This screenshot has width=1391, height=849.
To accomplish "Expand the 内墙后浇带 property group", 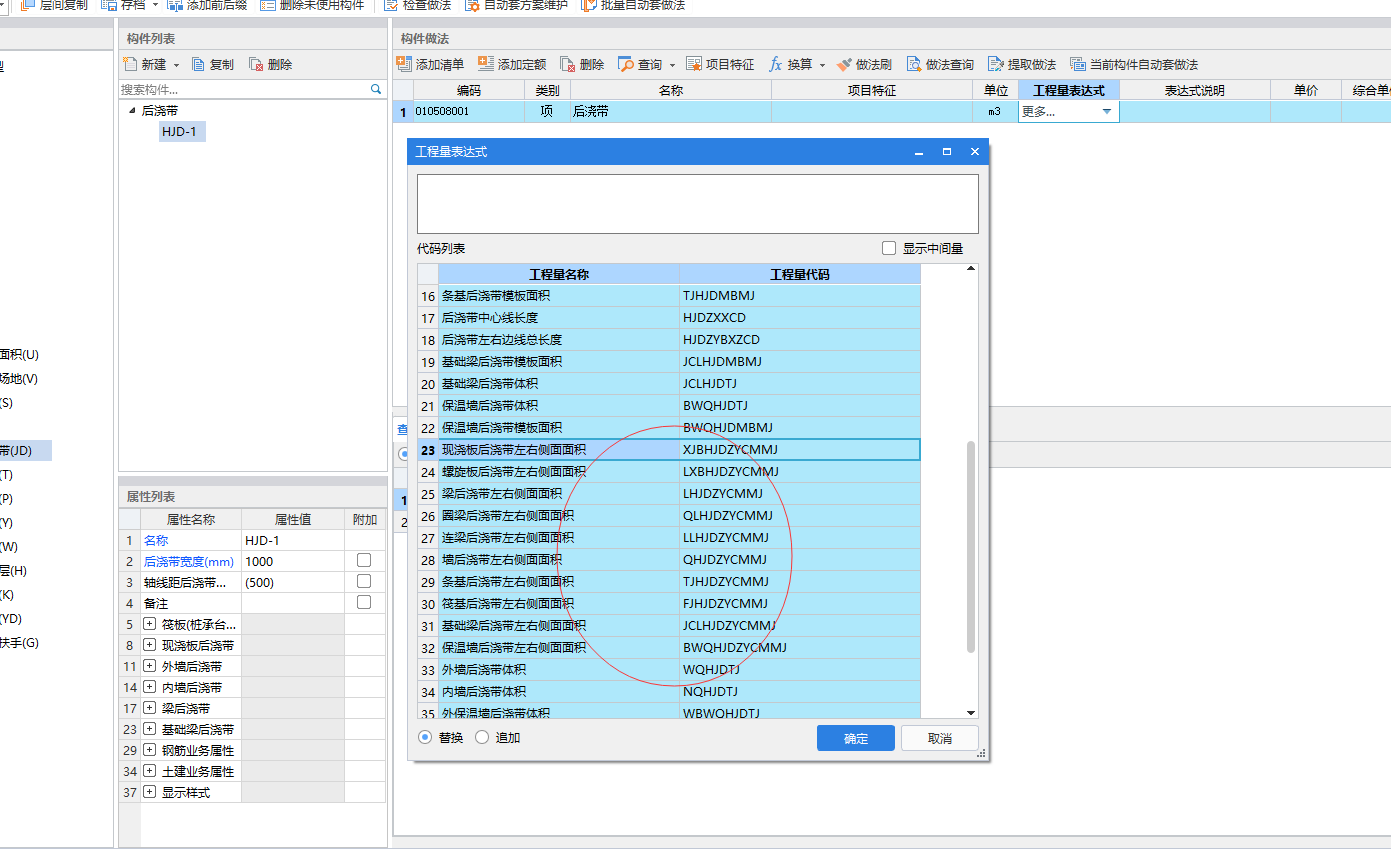I will click(150, 687).
